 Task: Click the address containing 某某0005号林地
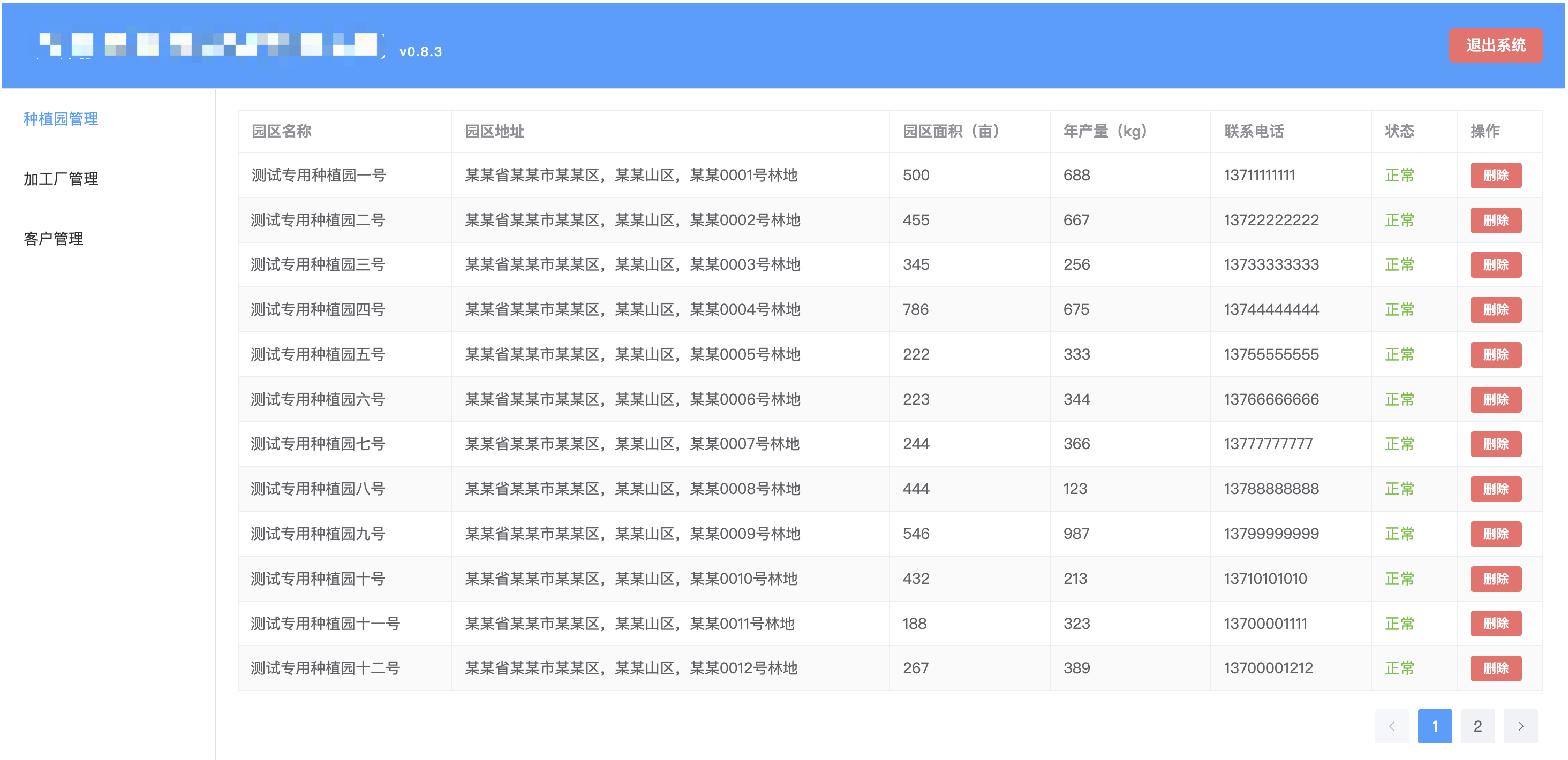pos(632,355)
